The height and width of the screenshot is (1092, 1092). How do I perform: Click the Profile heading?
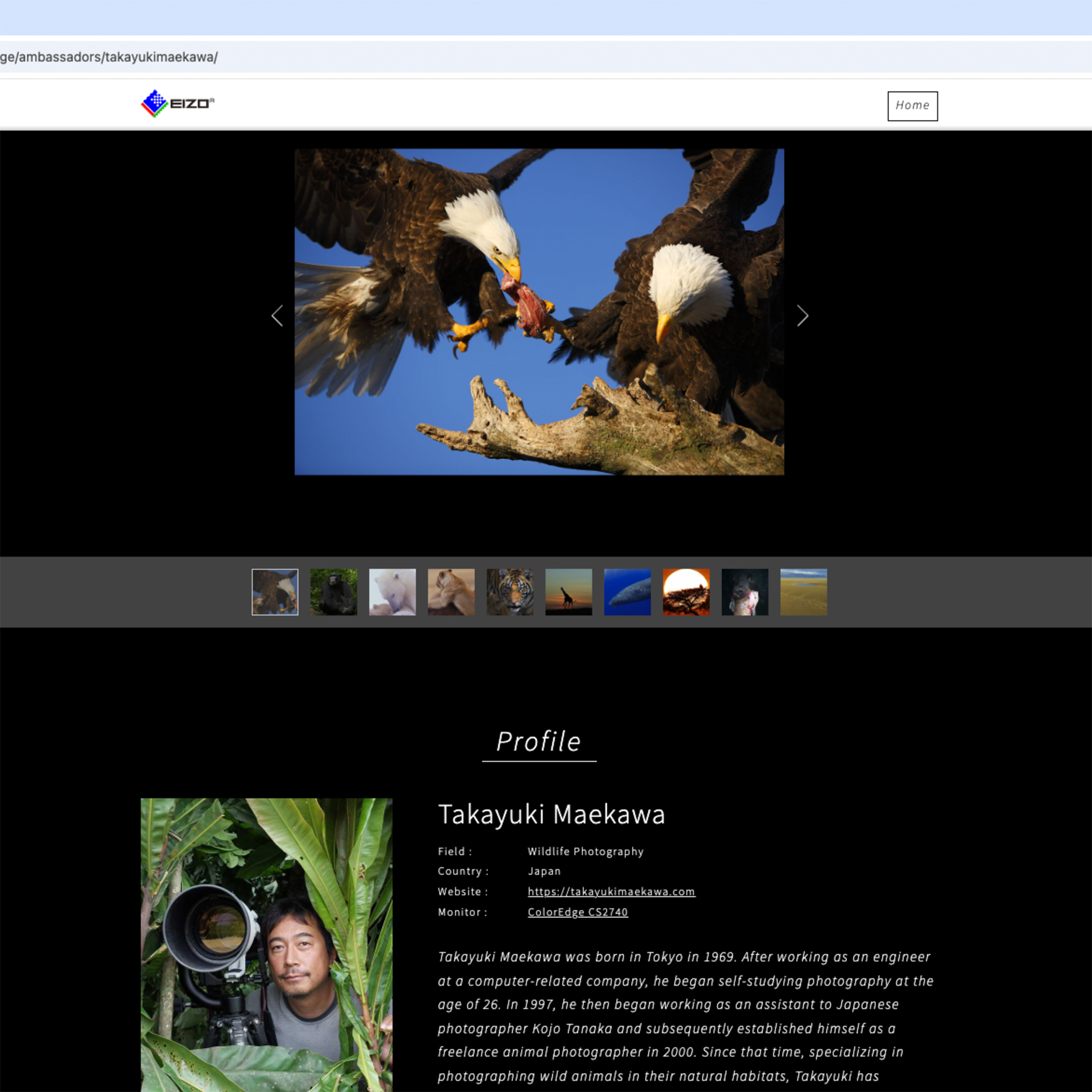click(x=539, y=742)
